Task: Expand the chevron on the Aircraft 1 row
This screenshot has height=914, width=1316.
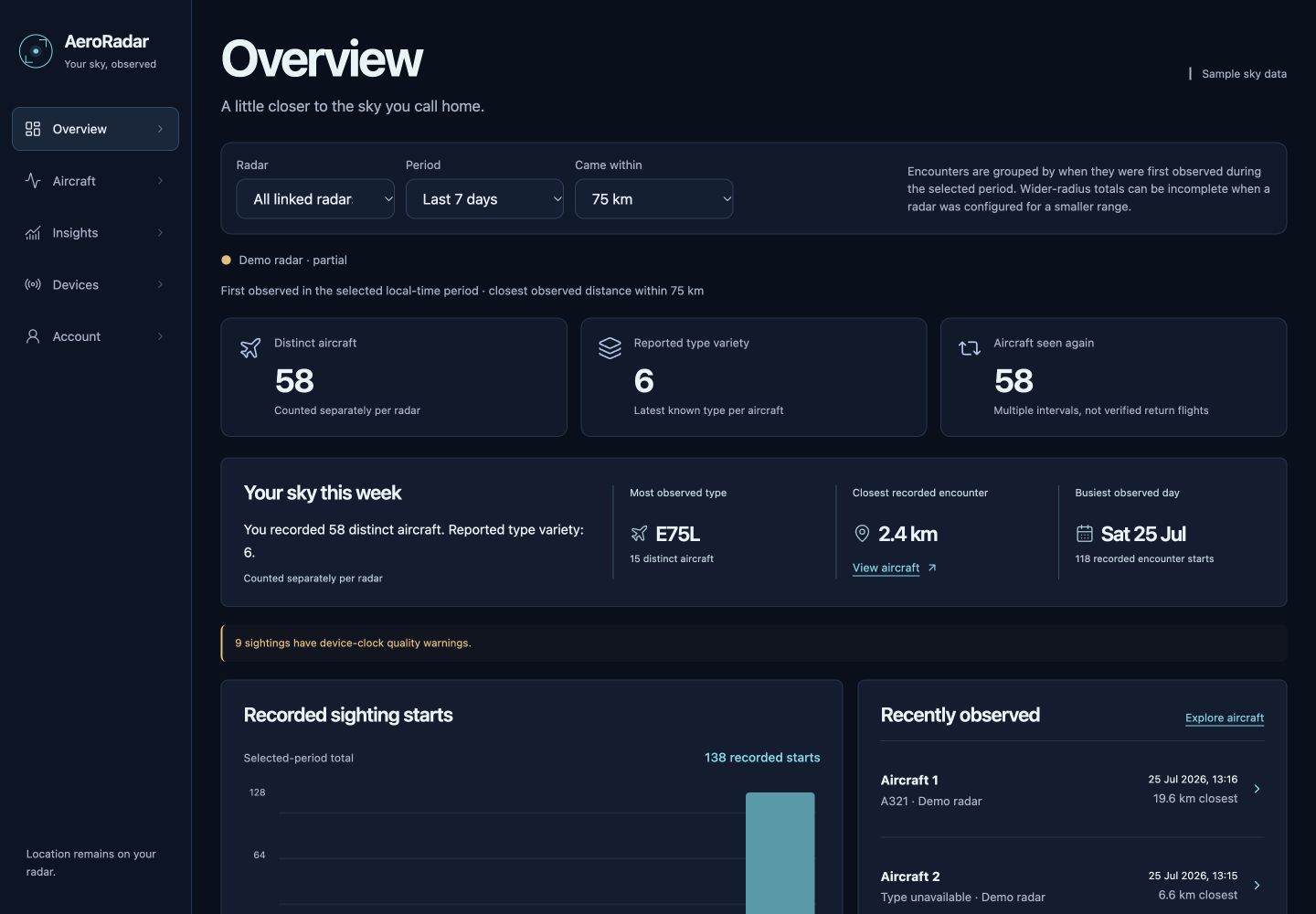Action: click(x=1257, y=789)
